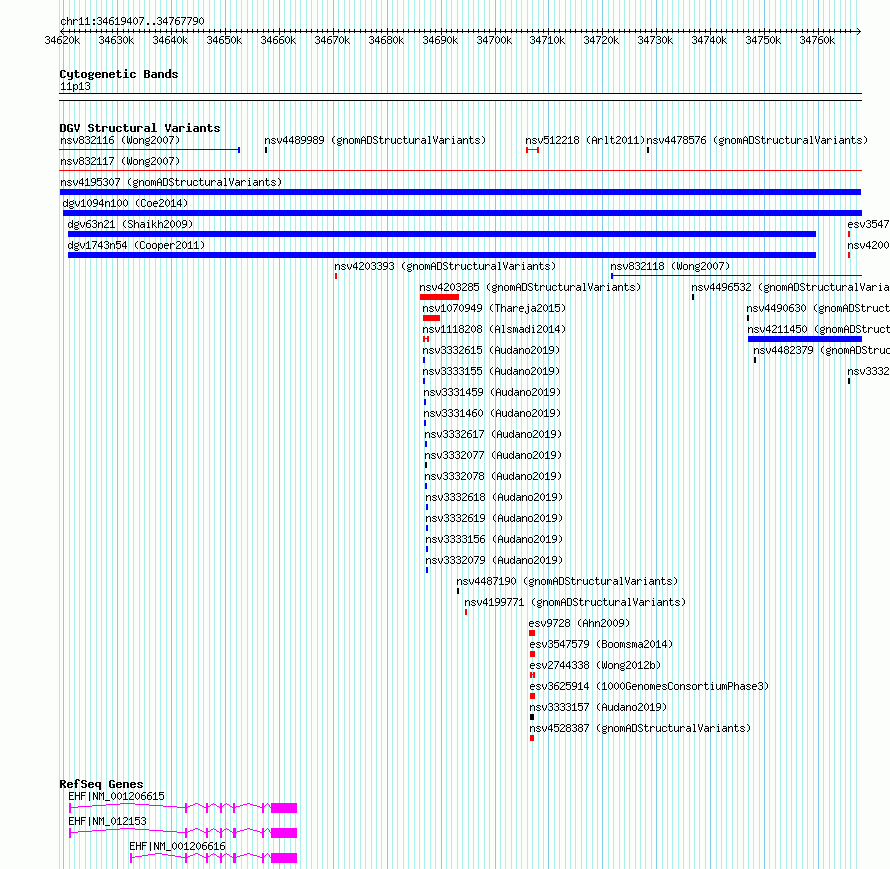
Task: Click the nsv4199771 gnomAD variant label
Action: pos(575,602)
